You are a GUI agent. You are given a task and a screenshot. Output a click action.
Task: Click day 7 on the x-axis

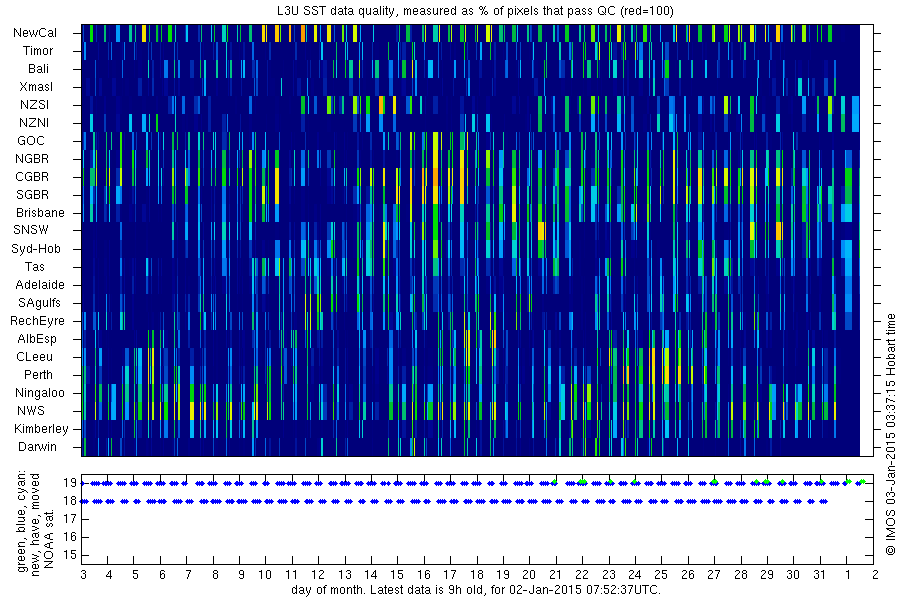coord(187,575)
